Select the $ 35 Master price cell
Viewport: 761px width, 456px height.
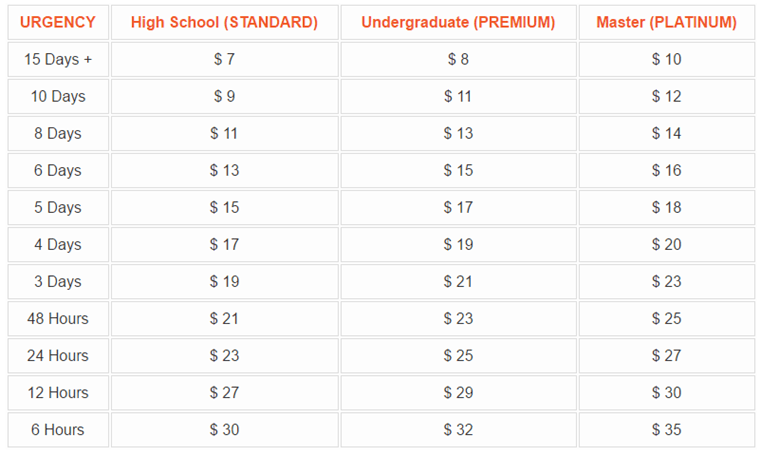pyautogui.click(x=666, y=429)
